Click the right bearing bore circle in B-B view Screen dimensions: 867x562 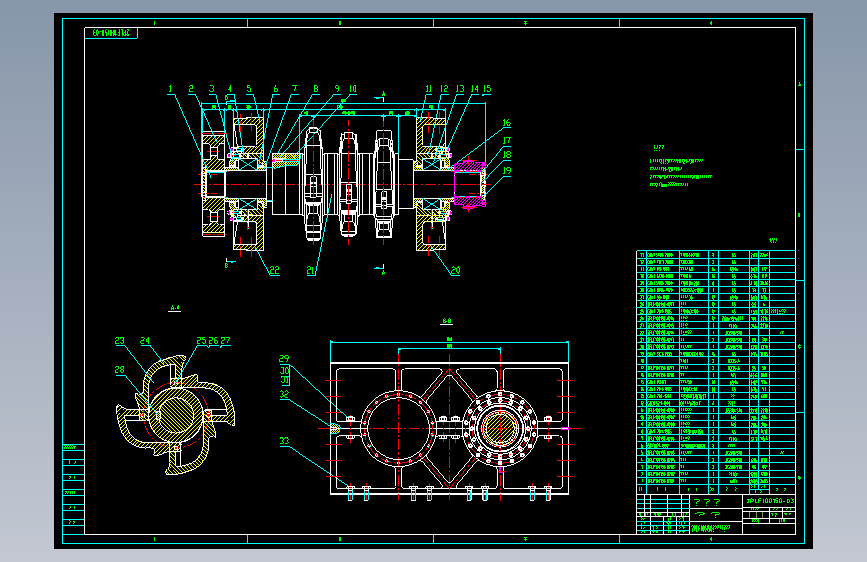(x=500, y=428)
